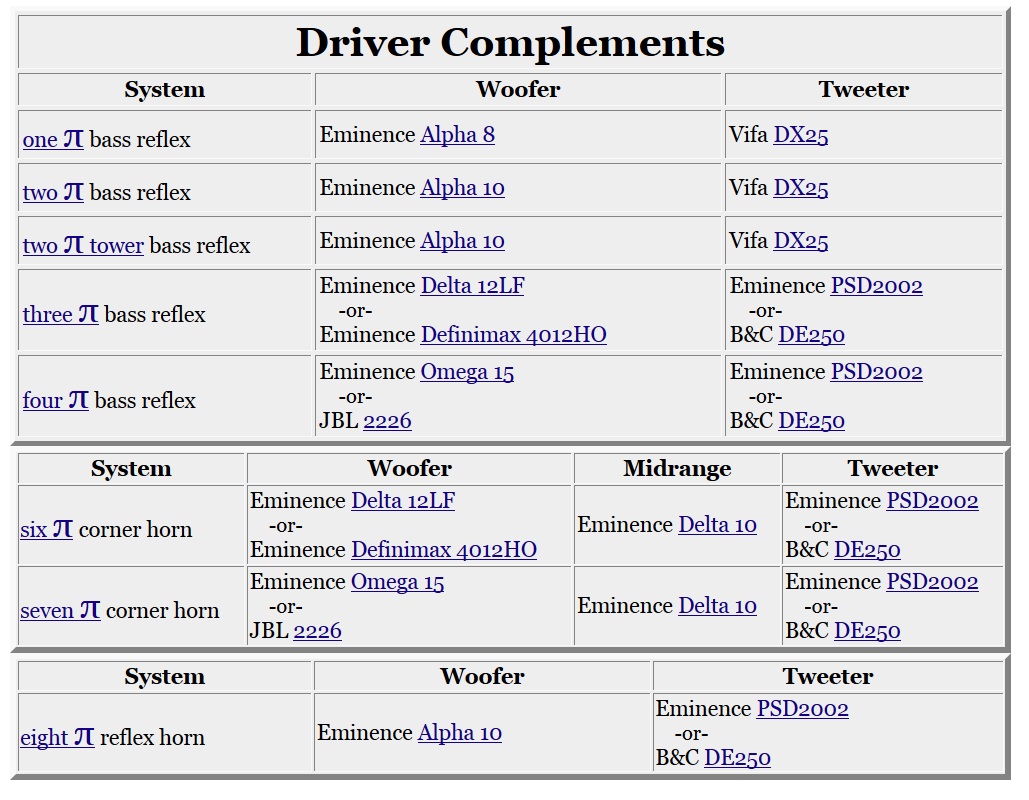Click Omega 15 in seven π row
The width and height of the screenshot is (1029, 800).
coord(398,582)
